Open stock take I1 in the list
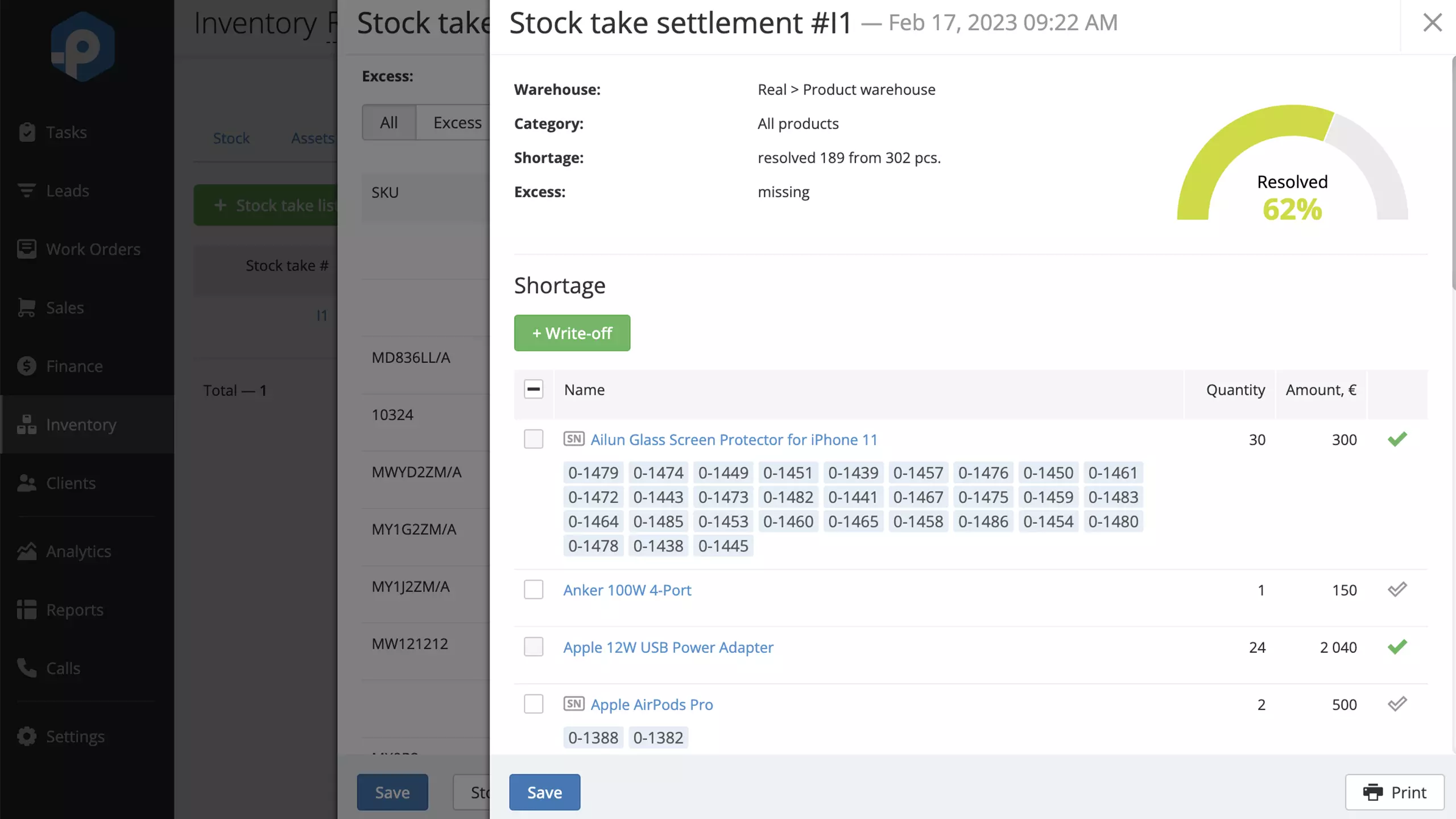 (x=322, y=315)
